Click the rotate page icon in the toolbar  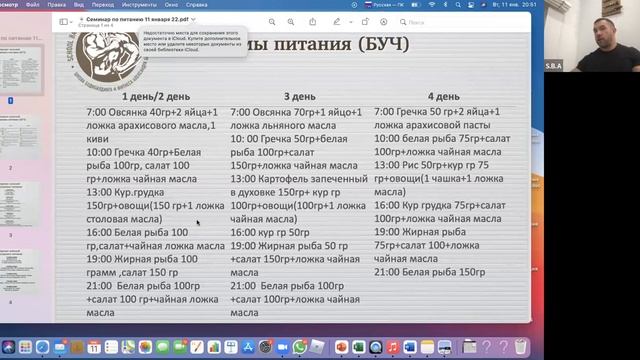tap(365, 22)
